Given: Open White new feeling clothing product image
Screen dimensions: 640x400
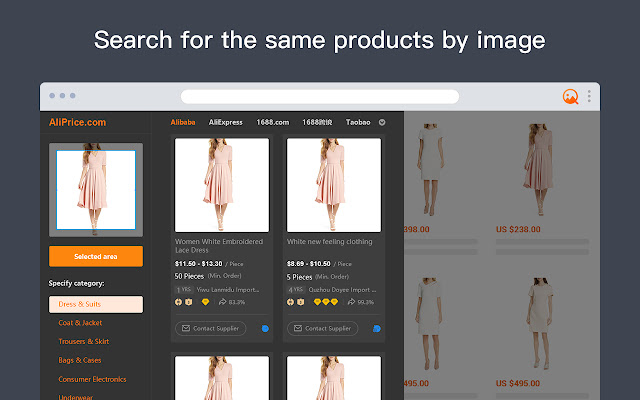Looking at the screenshot, I should pos(334,185).
